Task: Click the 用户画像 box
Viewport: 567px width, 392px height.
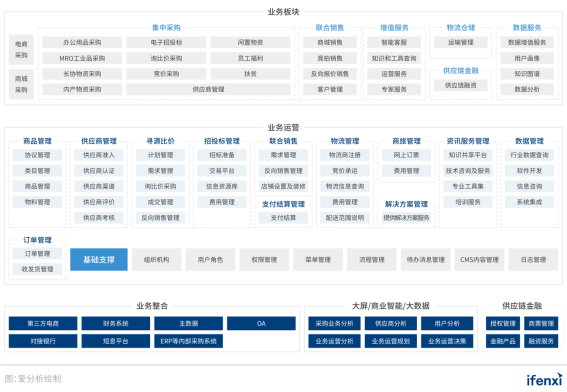Action: pyautogui.click(x=527, y=58)
